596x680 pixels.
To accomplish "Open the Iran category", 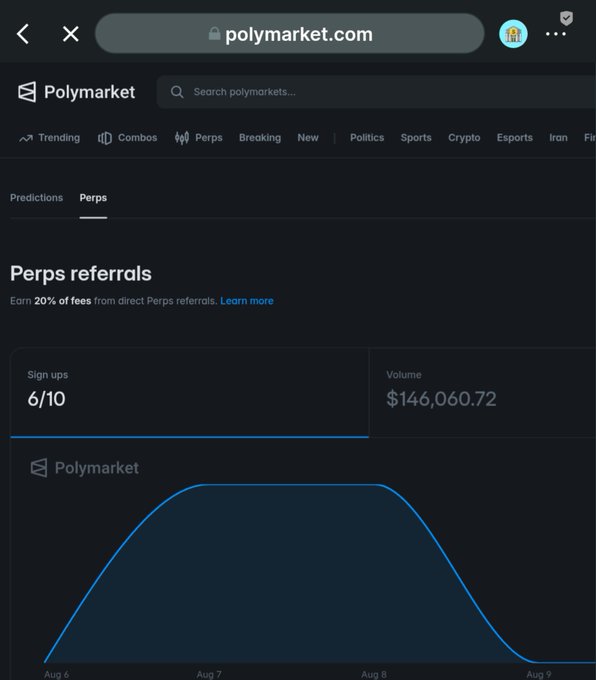I will click(x=558, y=138).
